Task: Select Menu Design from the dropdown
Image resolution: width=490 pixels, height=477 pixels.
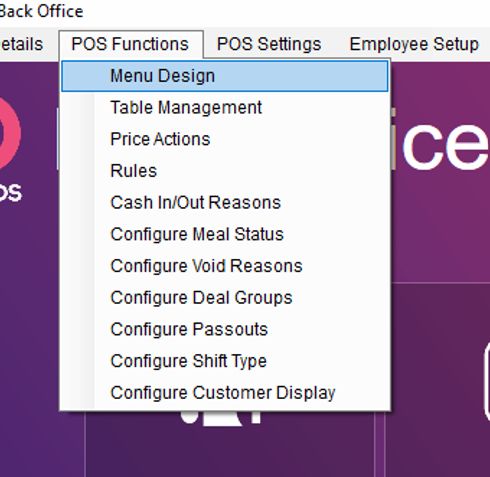Action: pyautogui.click(x=225, y=76)
